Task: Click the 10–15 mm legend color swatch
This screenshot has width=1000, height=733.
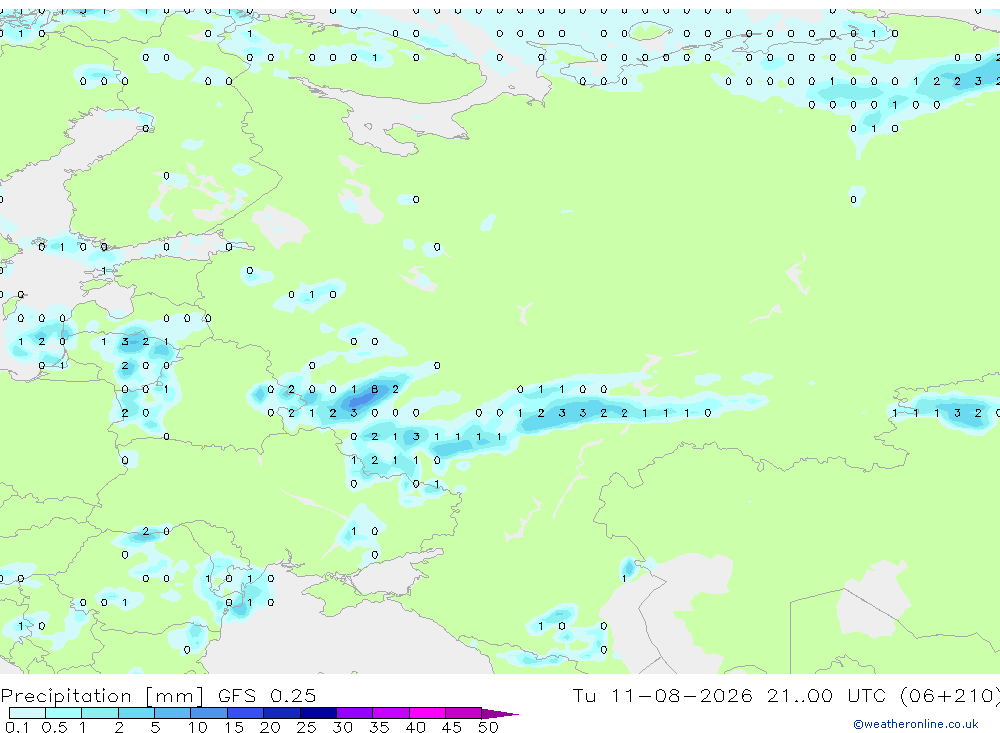Action: point(209,713)
